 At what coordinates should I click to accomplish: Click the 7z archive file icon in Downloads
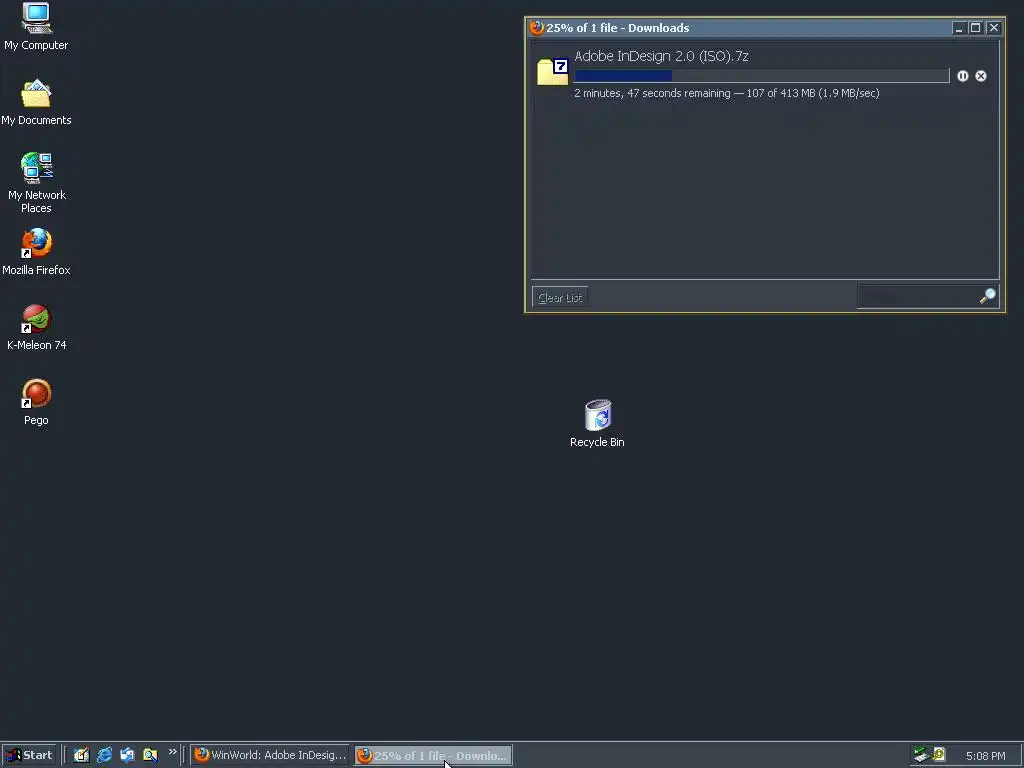click(552, 72)
